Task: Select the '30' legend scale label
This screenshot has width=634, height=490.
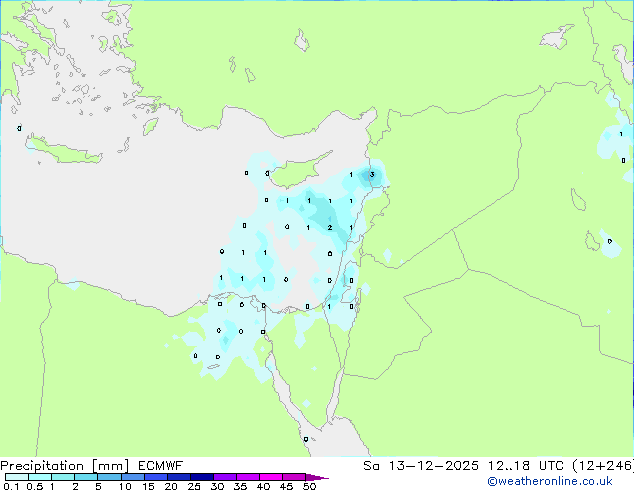Action: [217, 486]
